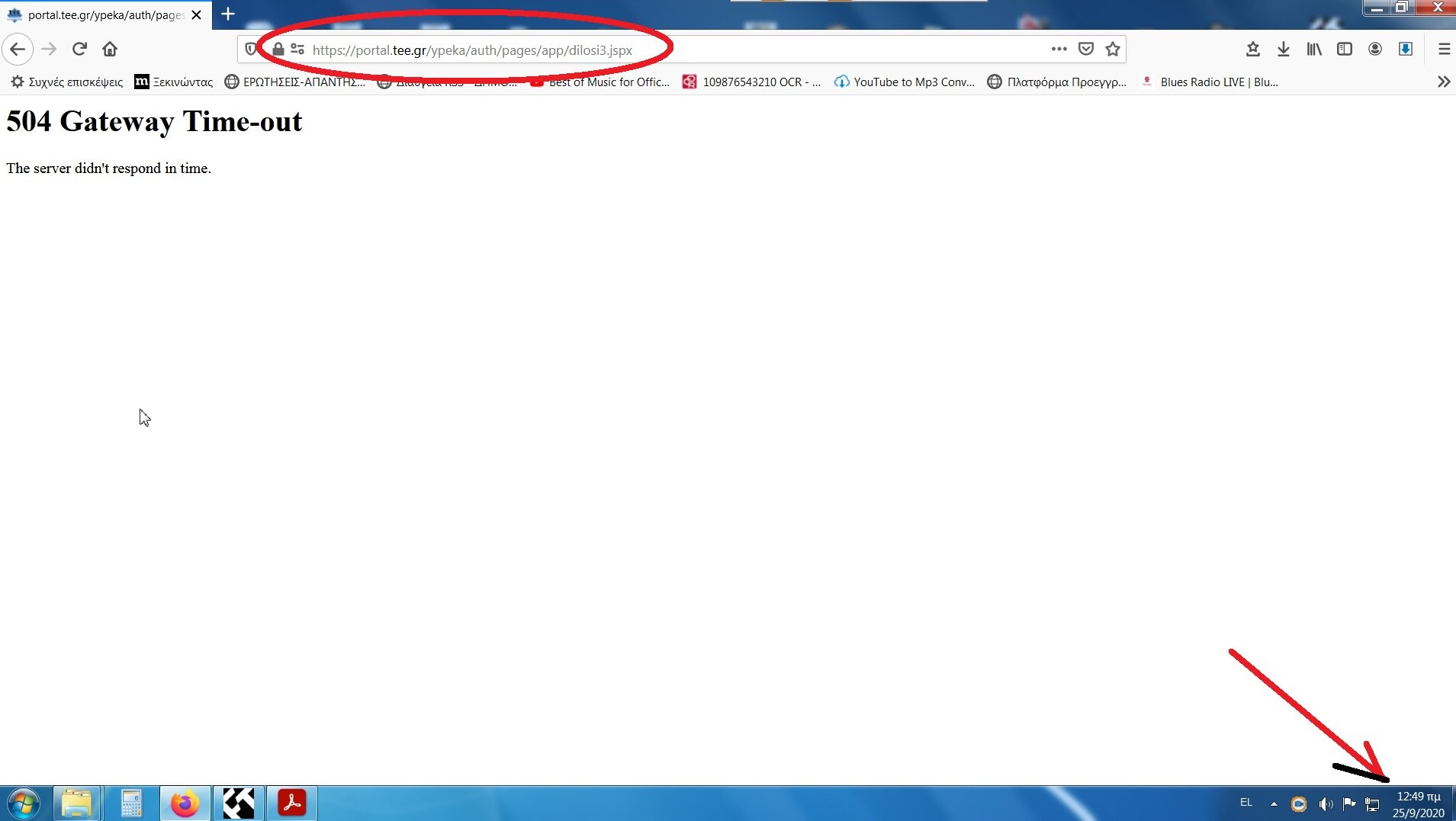This screenshot has width=1456, height=821.
Task: Open the Firefox account icon
Action: [x=1375, y=50]
